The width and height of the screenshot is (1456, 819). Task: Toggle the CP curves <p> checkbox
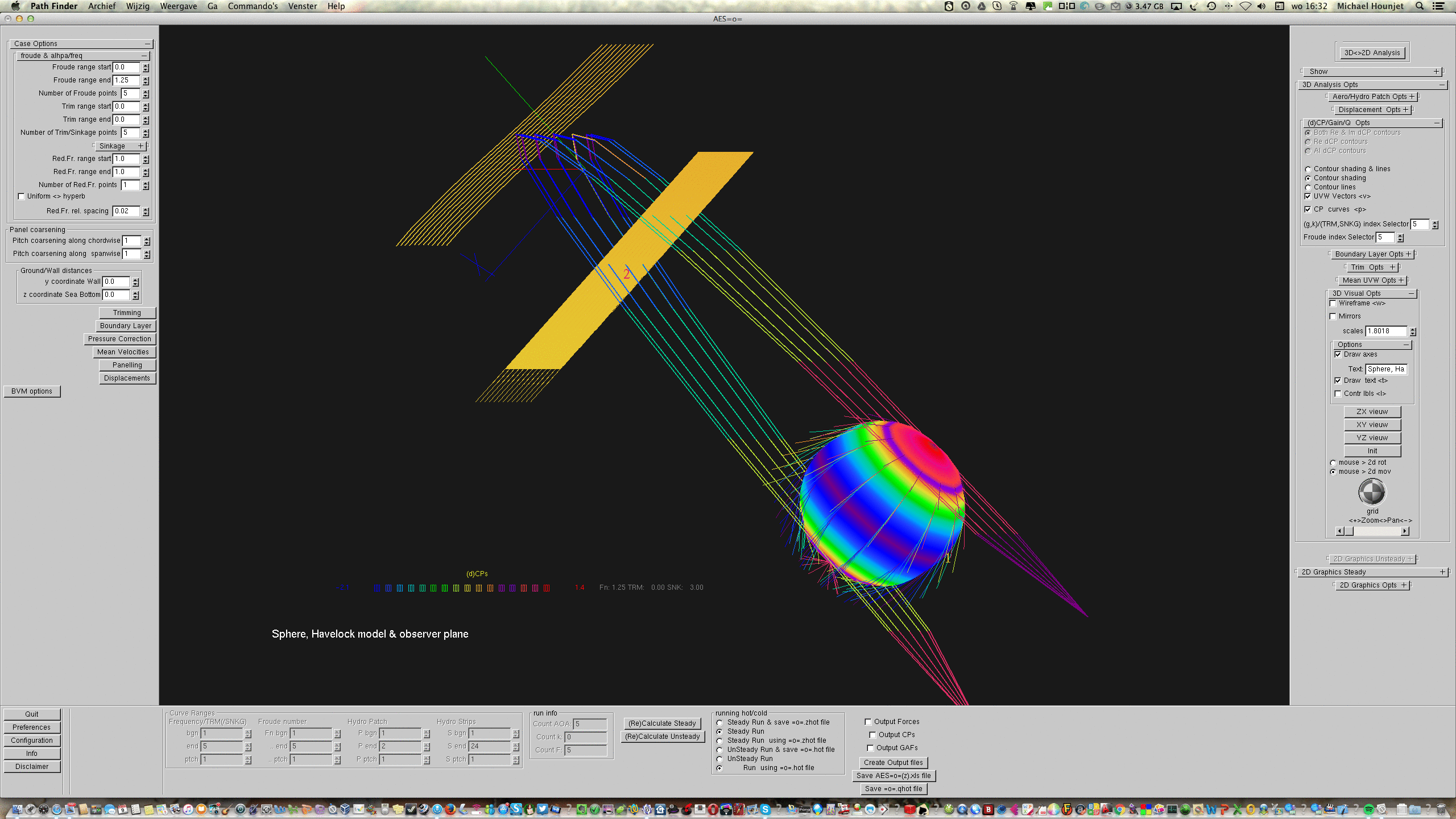click(1308, 209)
